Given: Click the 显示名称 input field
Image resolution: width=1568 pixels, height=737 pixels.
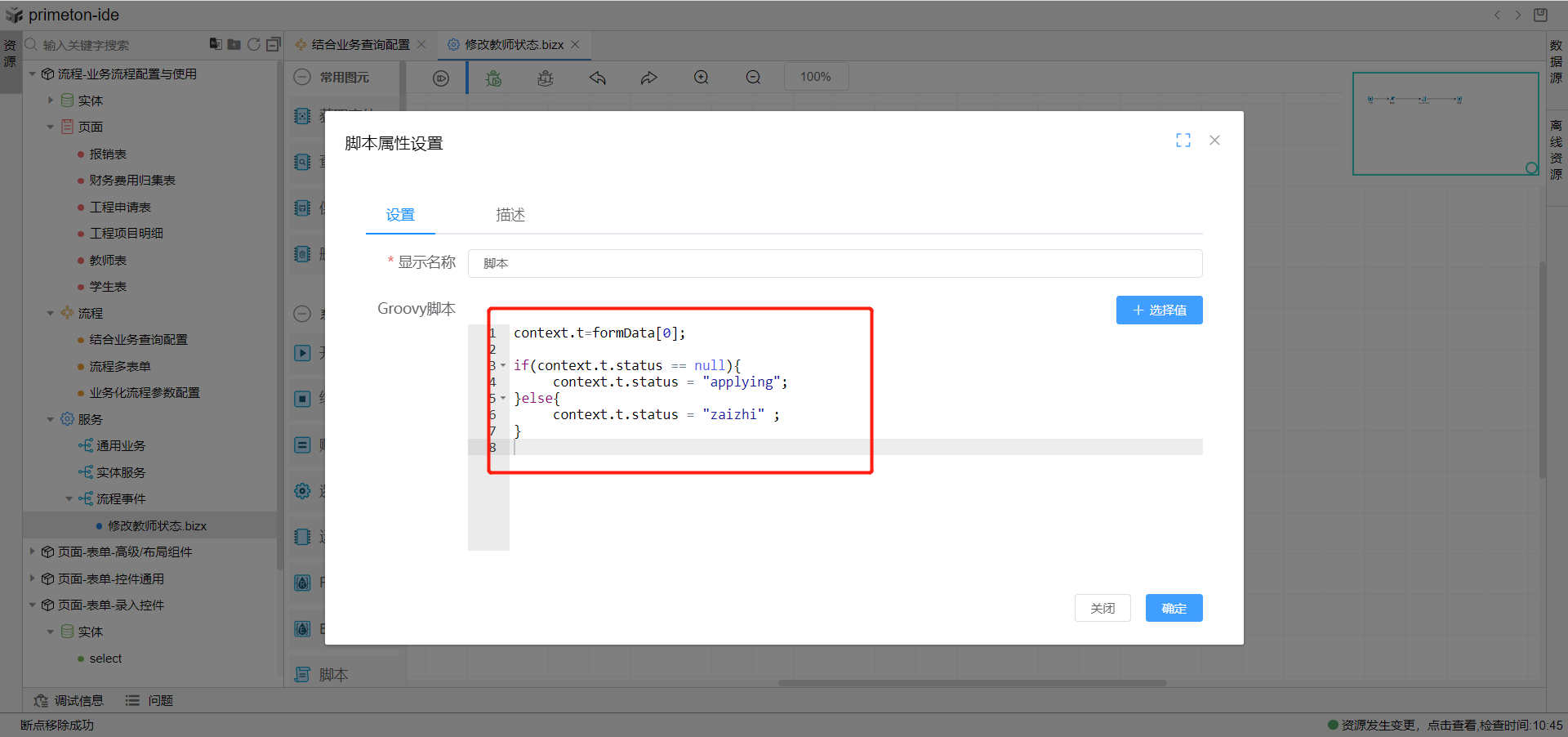Looking at the screenshot, I should click(x=834, y=263).
